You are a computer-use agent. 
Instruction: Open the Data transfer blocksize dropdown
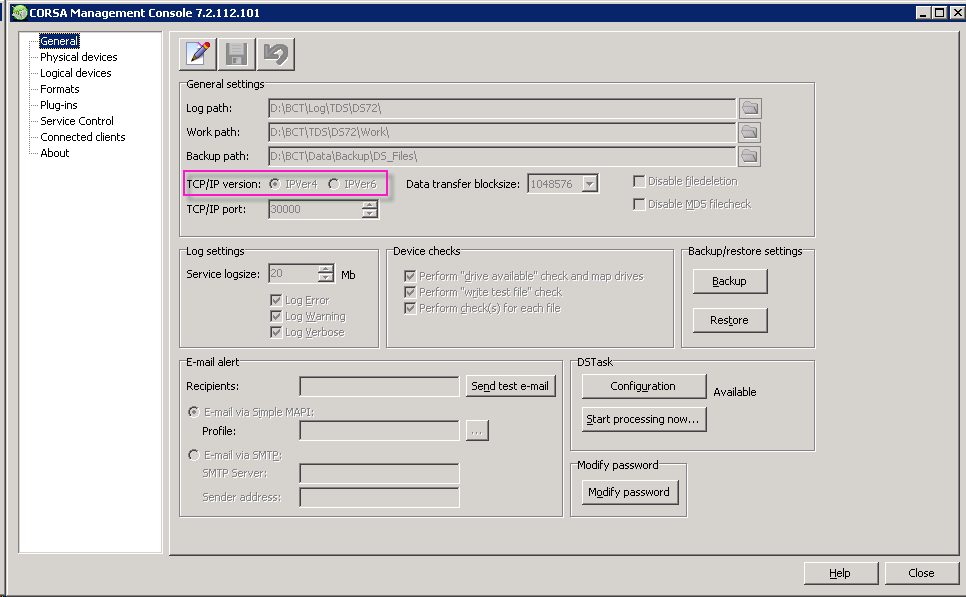tap(590, 184)
